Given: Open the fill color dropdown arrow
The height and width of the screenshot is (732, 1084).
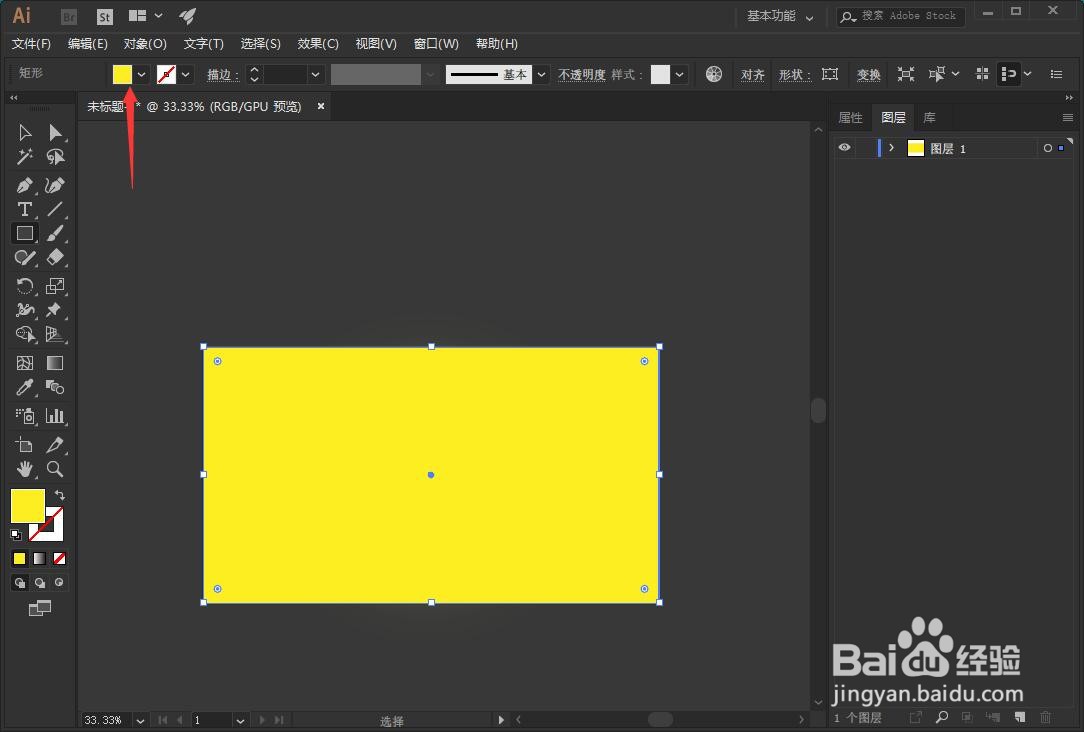Looking at the screenshot, I should pyautogui.click(x=142, y=74).
